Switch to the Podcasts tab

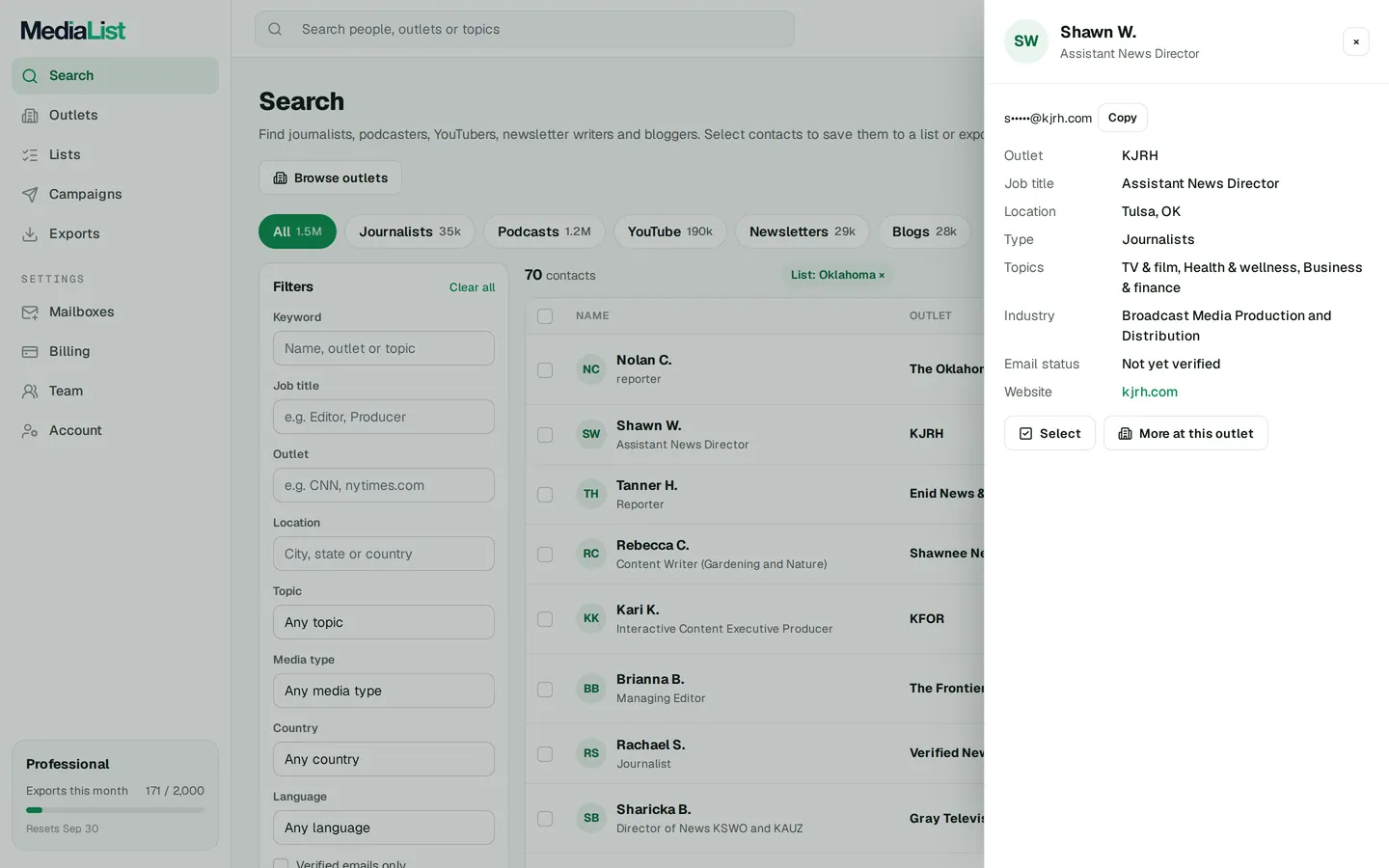[544, 231]
